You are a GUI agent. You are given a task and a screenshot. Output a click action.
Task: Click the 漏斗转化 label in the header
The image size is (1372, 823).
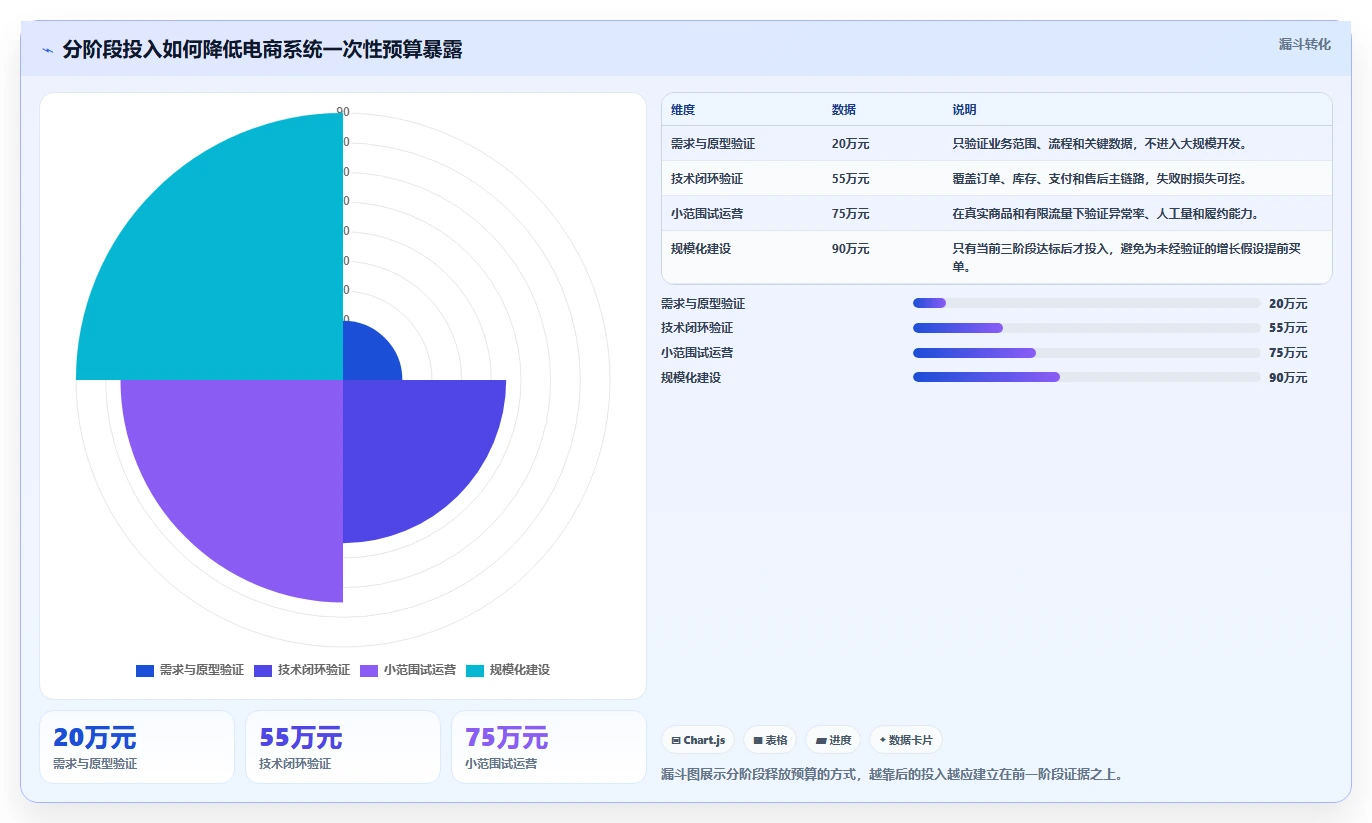1305,44
